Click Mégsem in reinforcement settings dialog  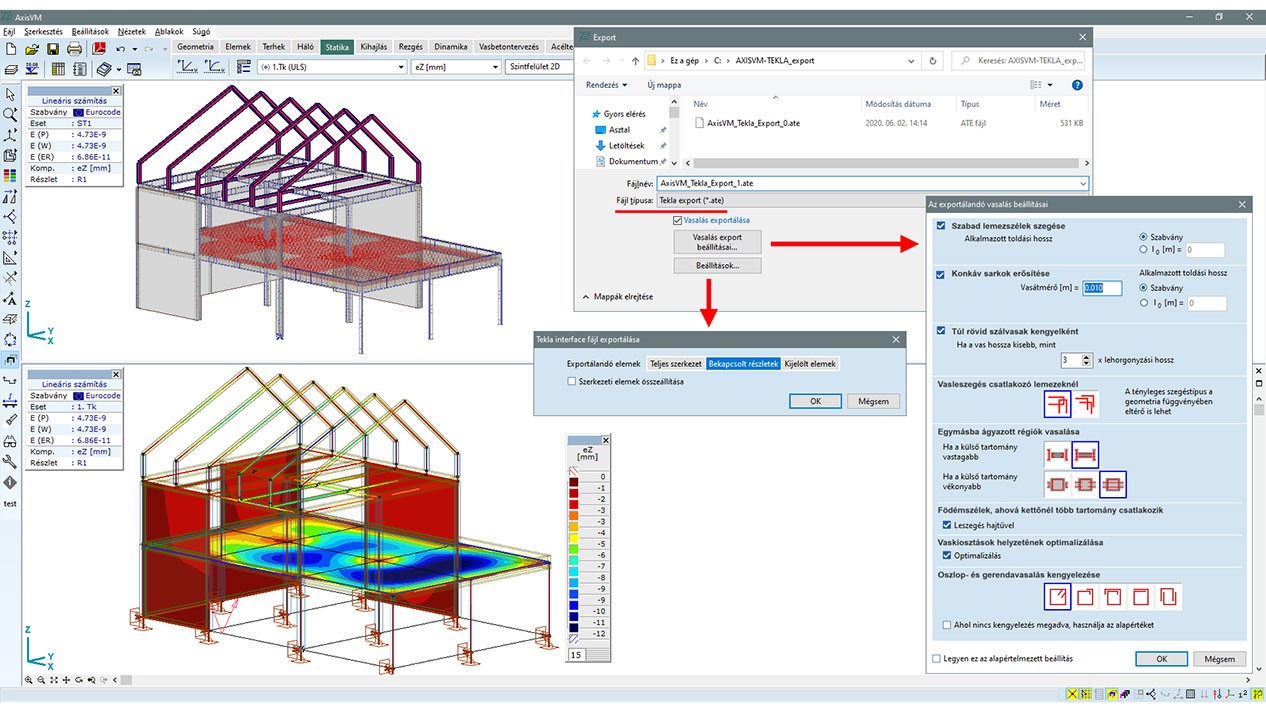click(1219, 659)
